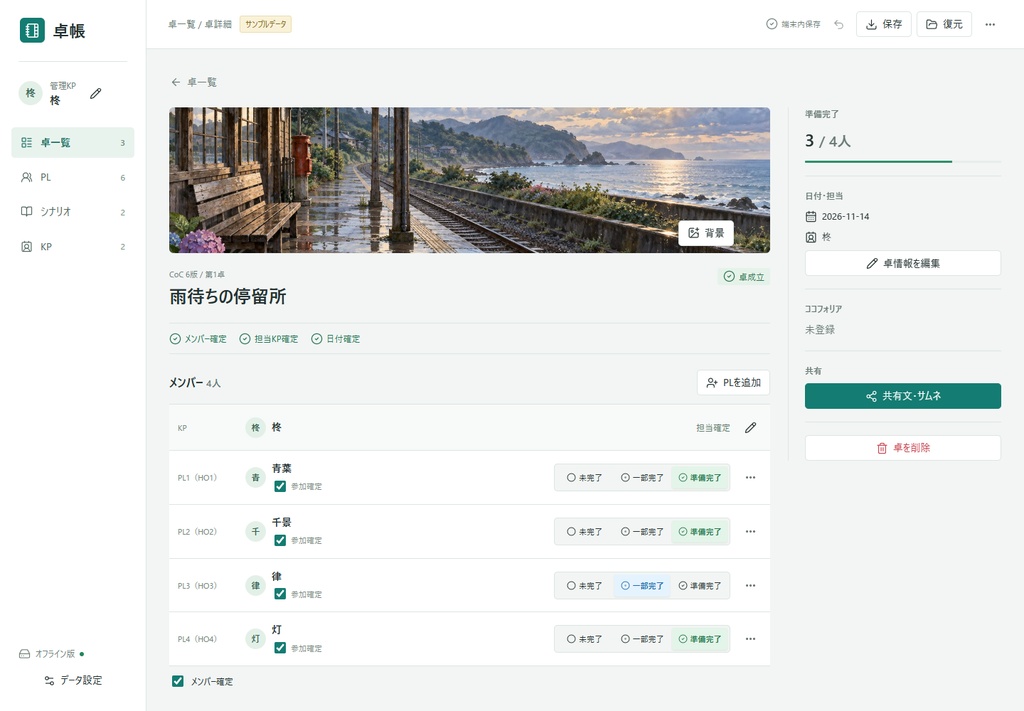Click the 復元 button
The width and height of the screenshot is (1024, 711).
click(944, 24)
